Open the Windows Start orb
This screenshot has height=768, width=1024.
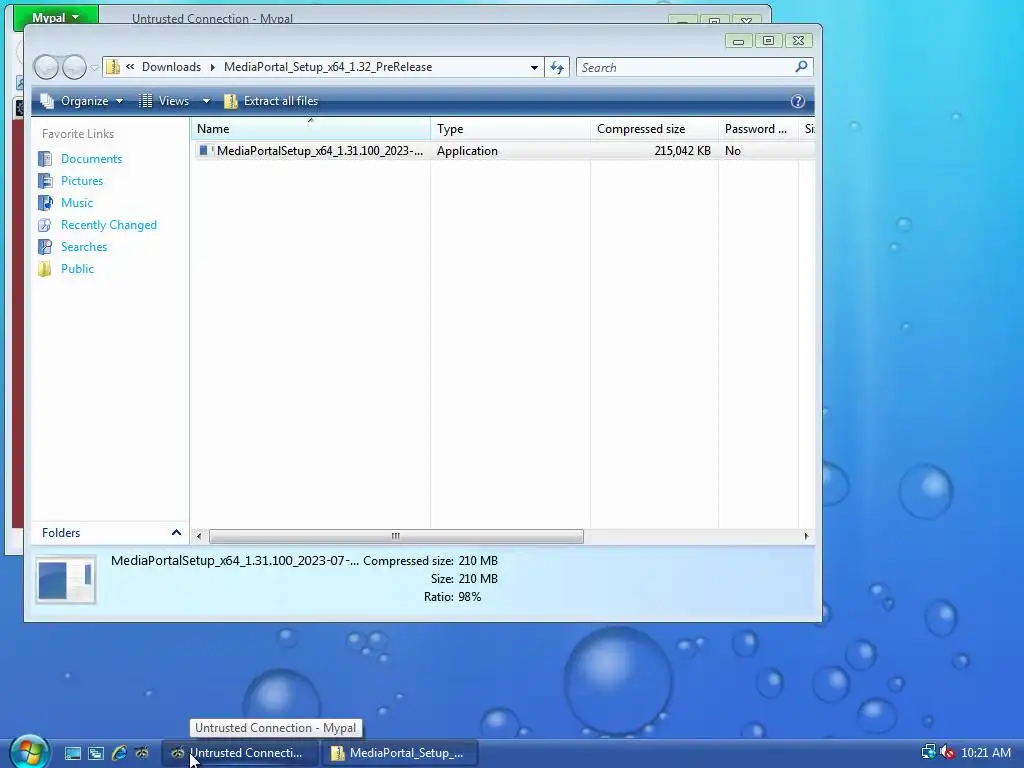click(x=29, y=752)
